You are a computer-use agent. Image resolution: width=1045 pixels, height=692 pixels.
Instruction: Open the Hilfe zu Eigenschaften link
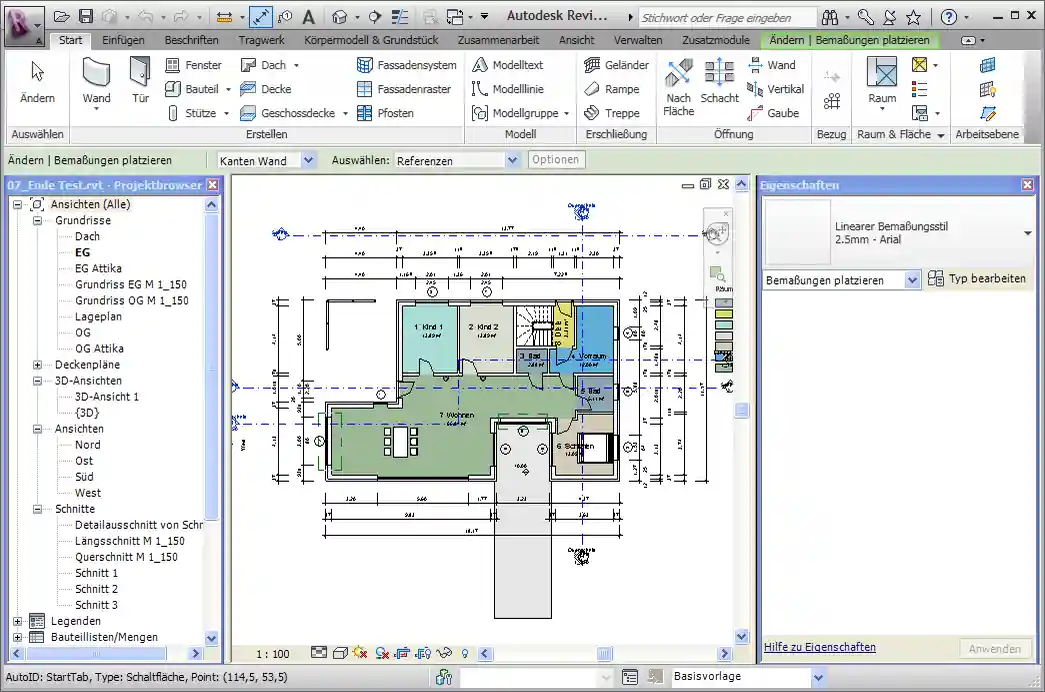[x=819, y=647]
